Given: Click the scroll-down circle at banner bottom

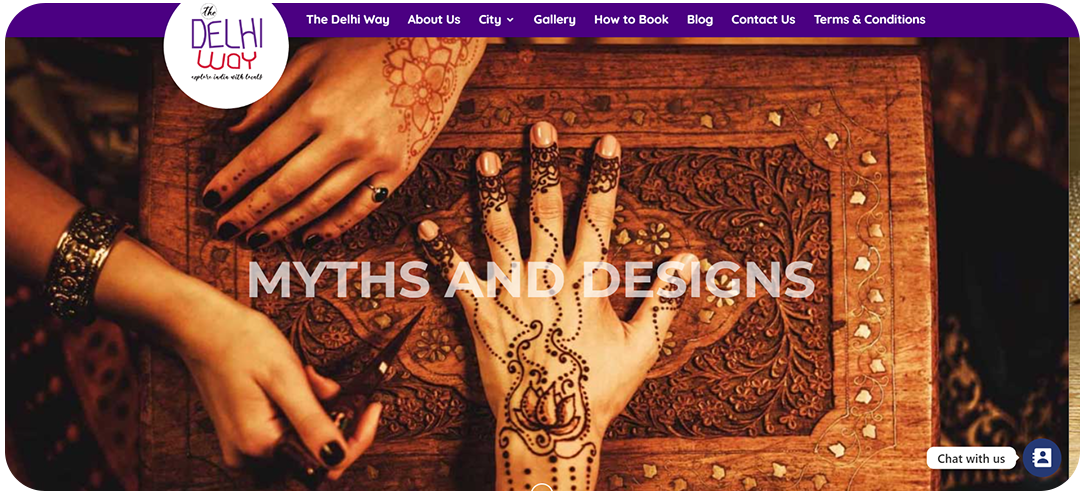Looking at the screenshot, I should tap(542, 488).
